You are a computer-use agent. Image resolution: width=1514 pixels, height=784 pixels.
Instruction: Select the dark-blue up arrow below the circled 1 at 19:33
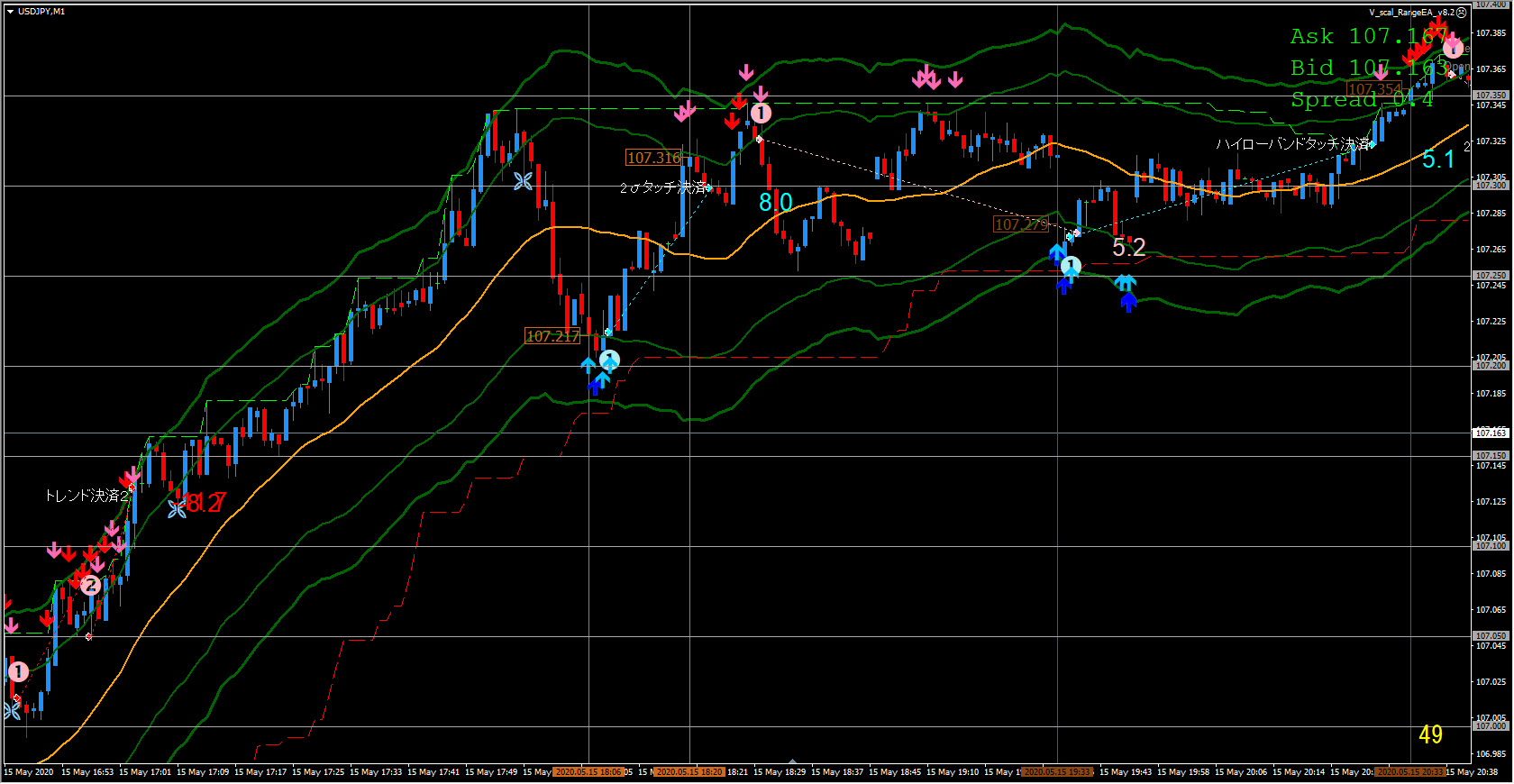[1064, 286]
